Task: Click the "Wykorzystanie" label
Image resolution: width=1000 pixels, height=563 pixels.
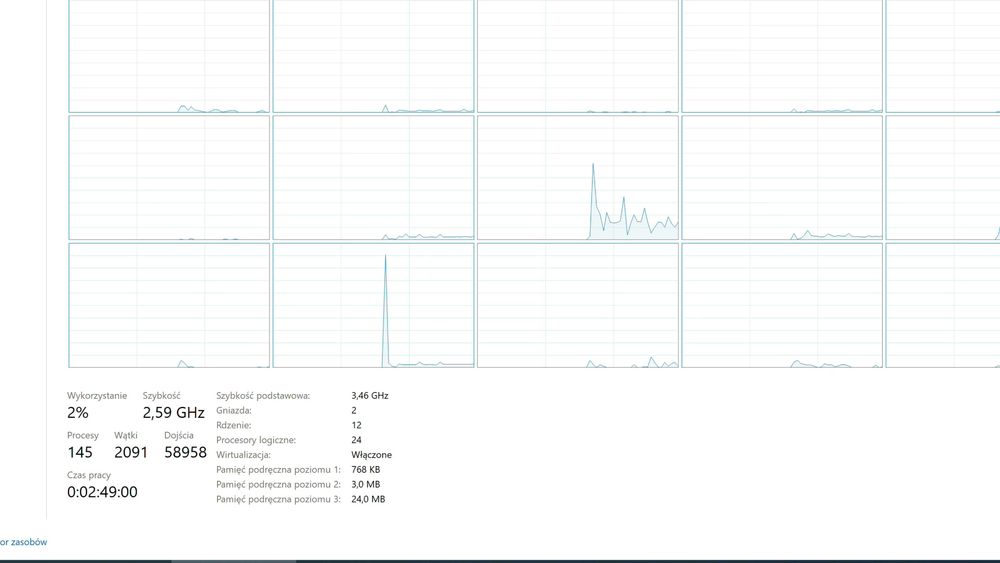Action: click(97, 396)
